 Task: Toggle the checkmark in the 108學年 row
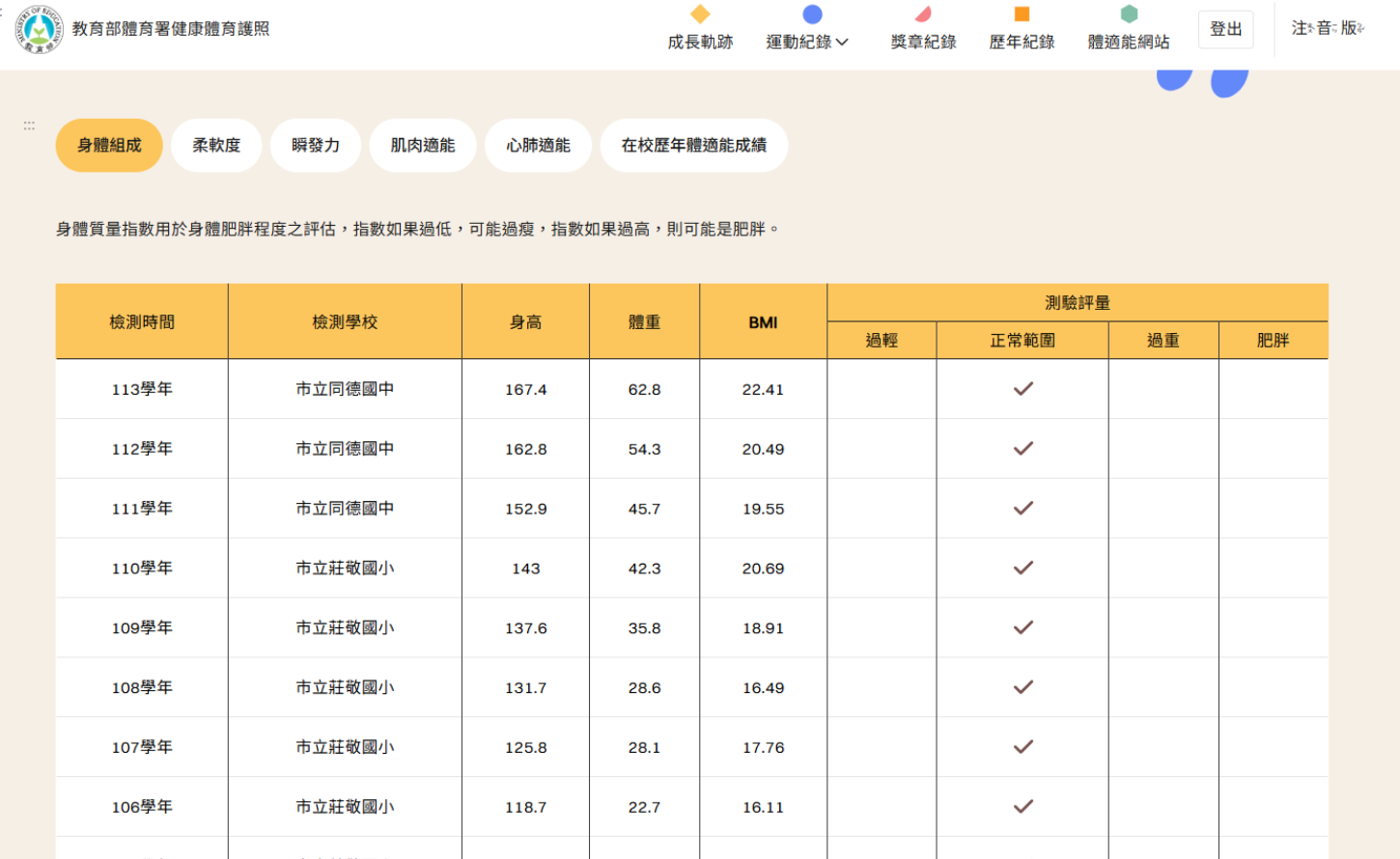[x=1022, y=687]
